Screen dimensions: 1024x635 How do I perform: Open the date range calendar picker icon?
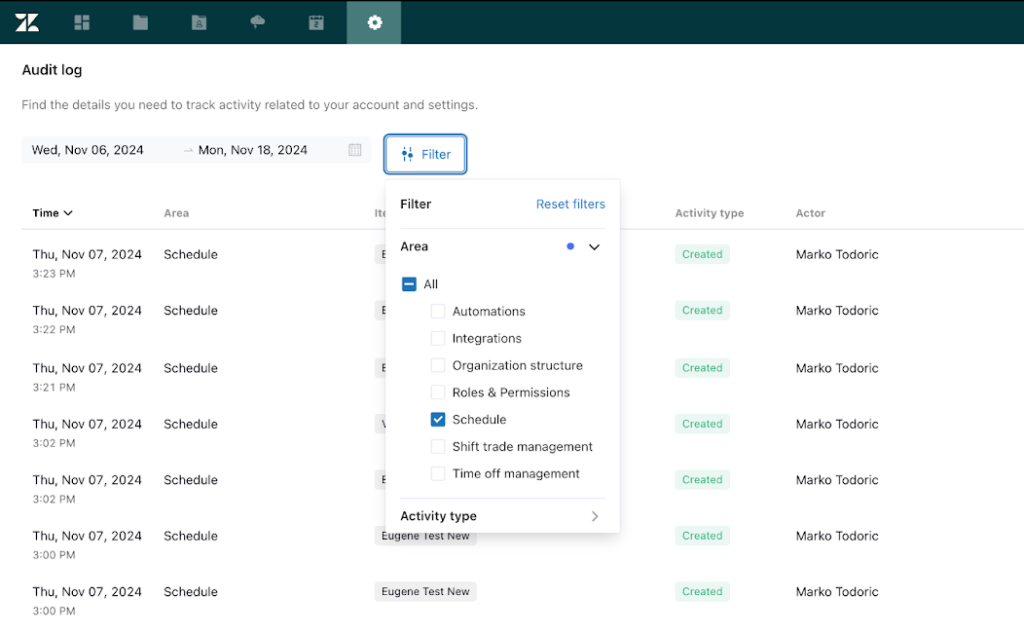(x=355, y=150)
